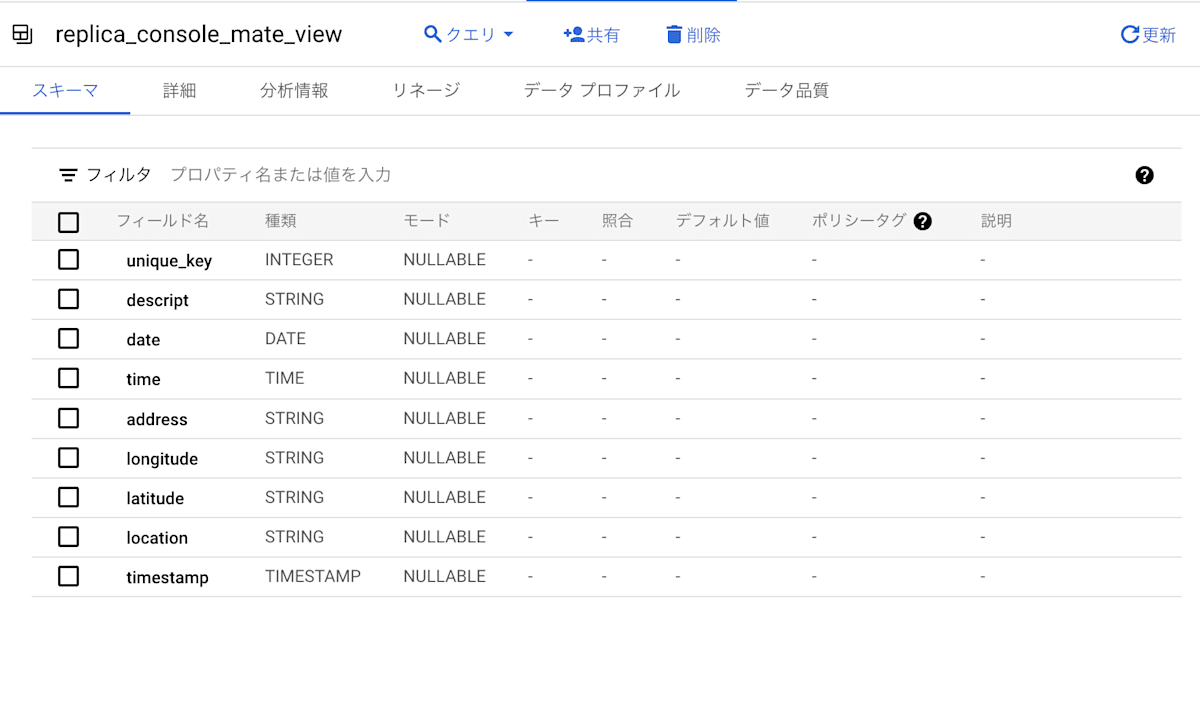Click the latitude field name
Image resolution: width=1200 pixels, height=719 pixels.
tap(155, 498)
